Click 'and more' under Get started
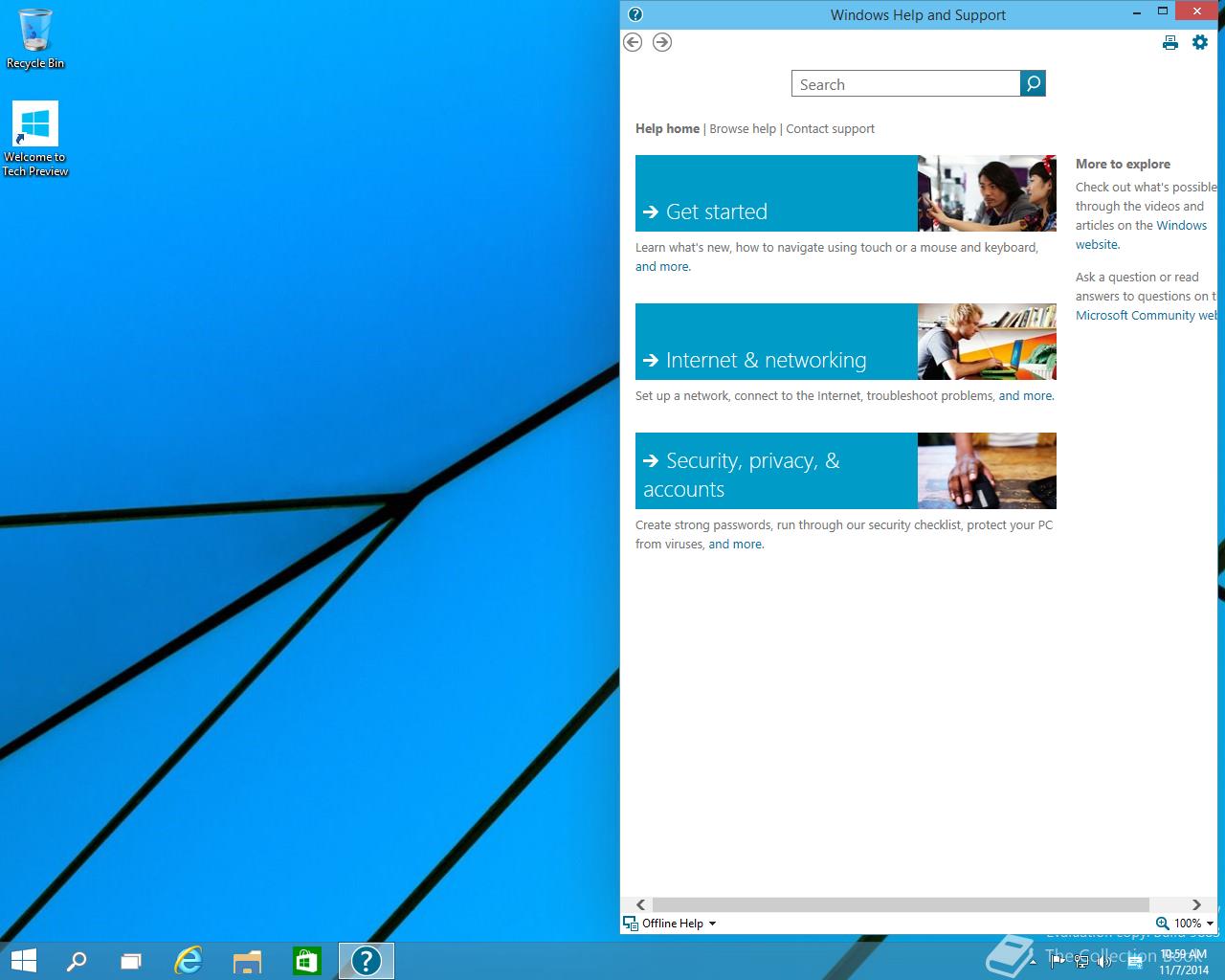 click(x=662, y=267)
